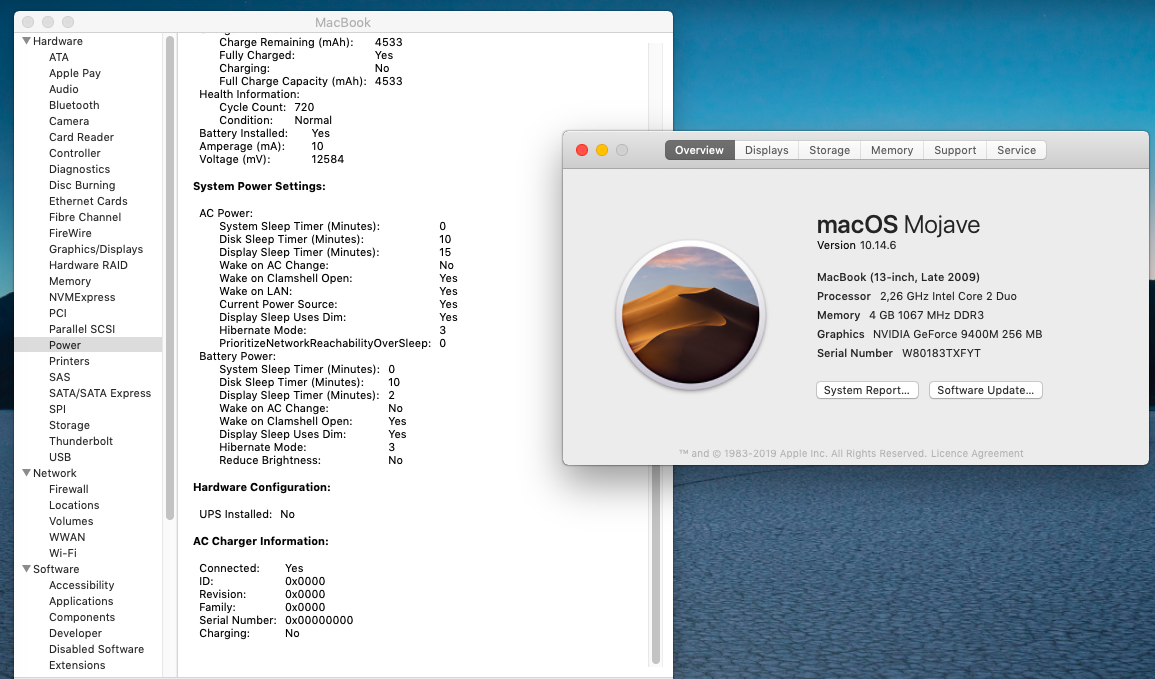Select USB in the sidebar
Image resolution: width=1155 pixels, height=679 pixels.
(60, 457)
